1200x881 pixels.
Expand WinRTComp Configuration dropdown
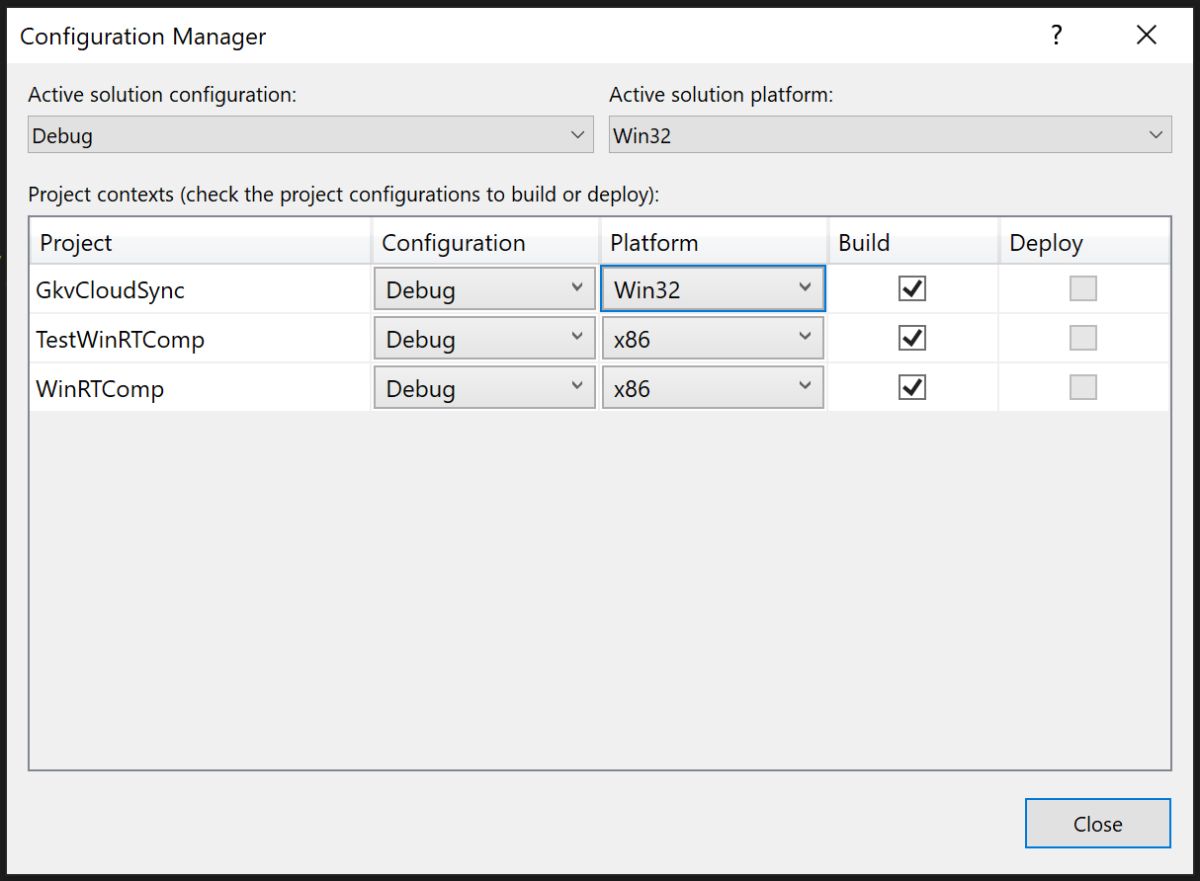coord(484,388)
